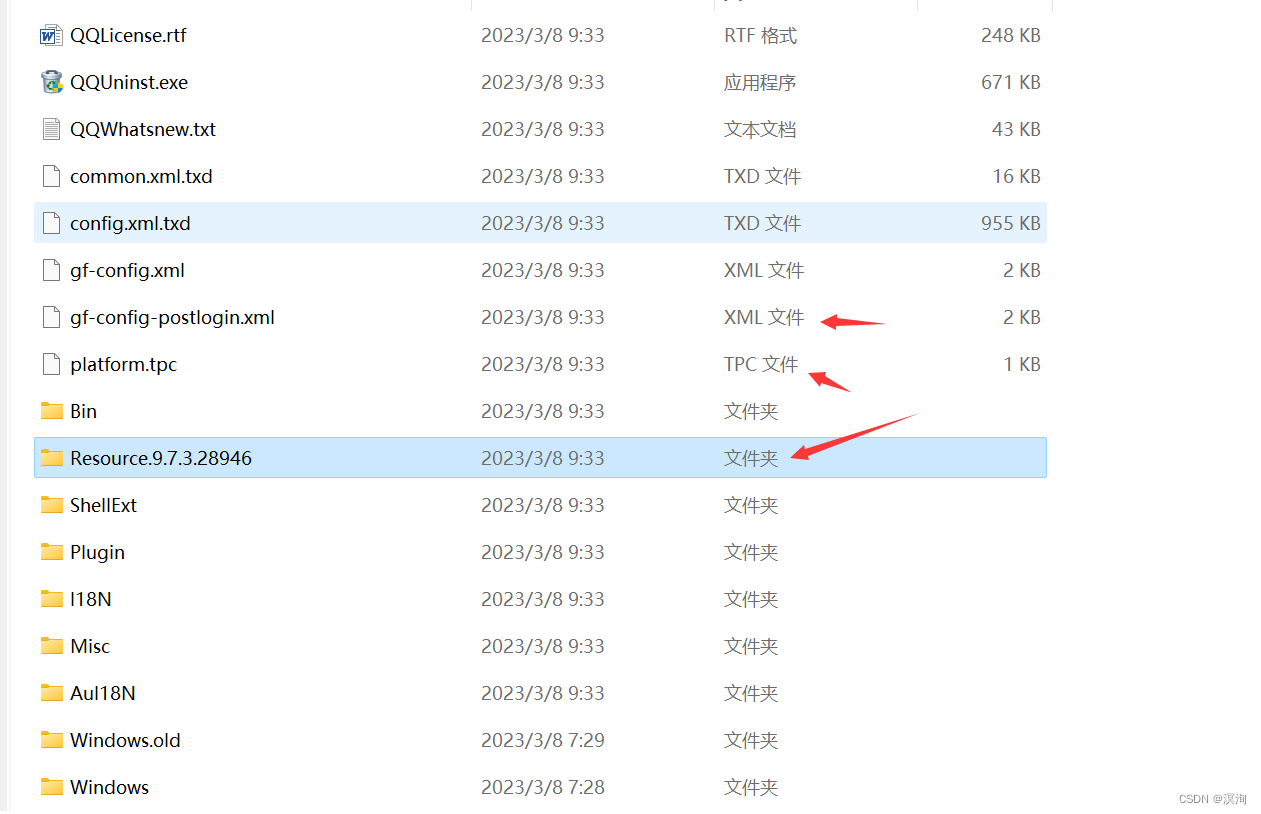Click the QQLicense.rtf Word document icon
The image size is (1261, 814).
pos(51,36)
